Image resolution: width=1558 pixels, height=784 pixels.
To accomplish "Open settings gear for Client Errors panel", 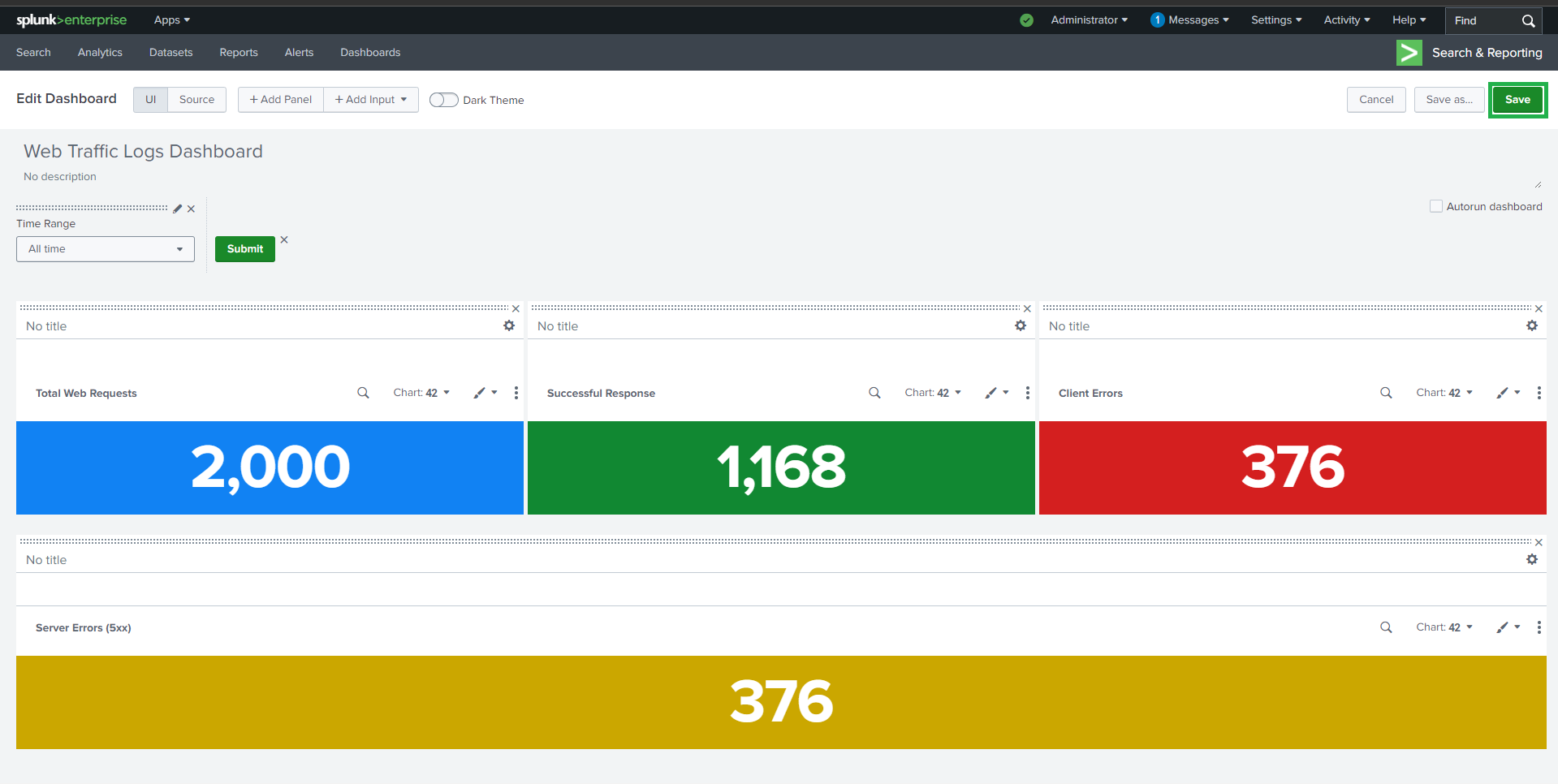I will coord(1532,325).
